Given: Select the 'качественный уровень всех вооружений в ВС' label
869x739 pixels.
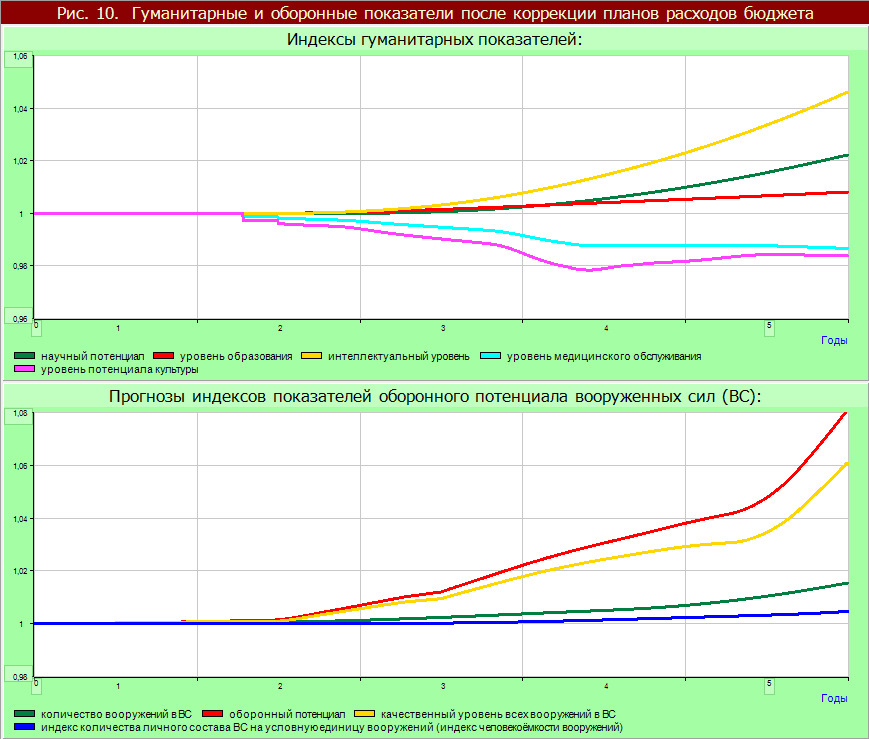Looking at the screenshot, I should click(x=498, y=715).
